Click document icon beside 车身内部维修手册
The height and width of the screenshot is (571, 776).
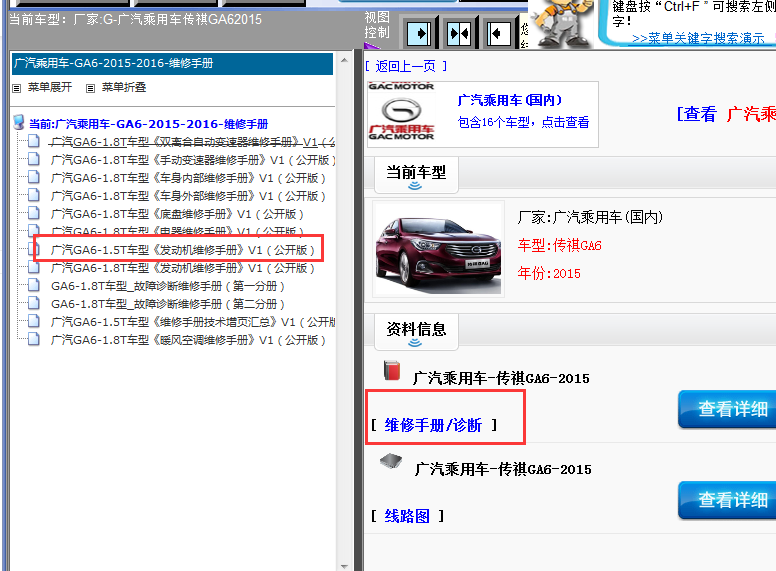[x=34, y=177]
